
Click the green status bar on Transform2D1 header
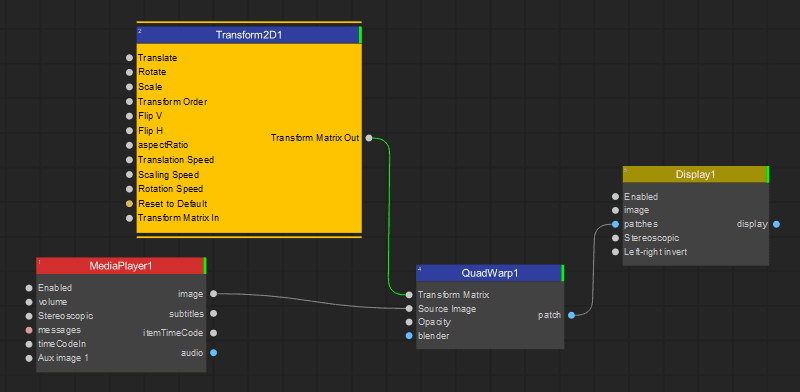(x=360, y=35)
